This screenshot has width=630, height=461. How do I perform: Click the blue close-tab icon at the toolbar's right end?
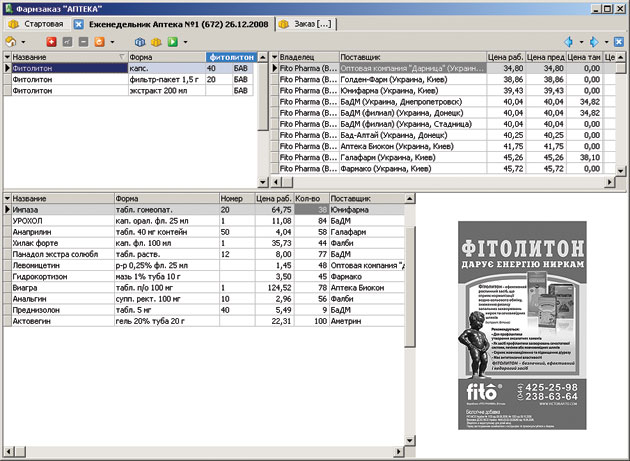(619, 41)
